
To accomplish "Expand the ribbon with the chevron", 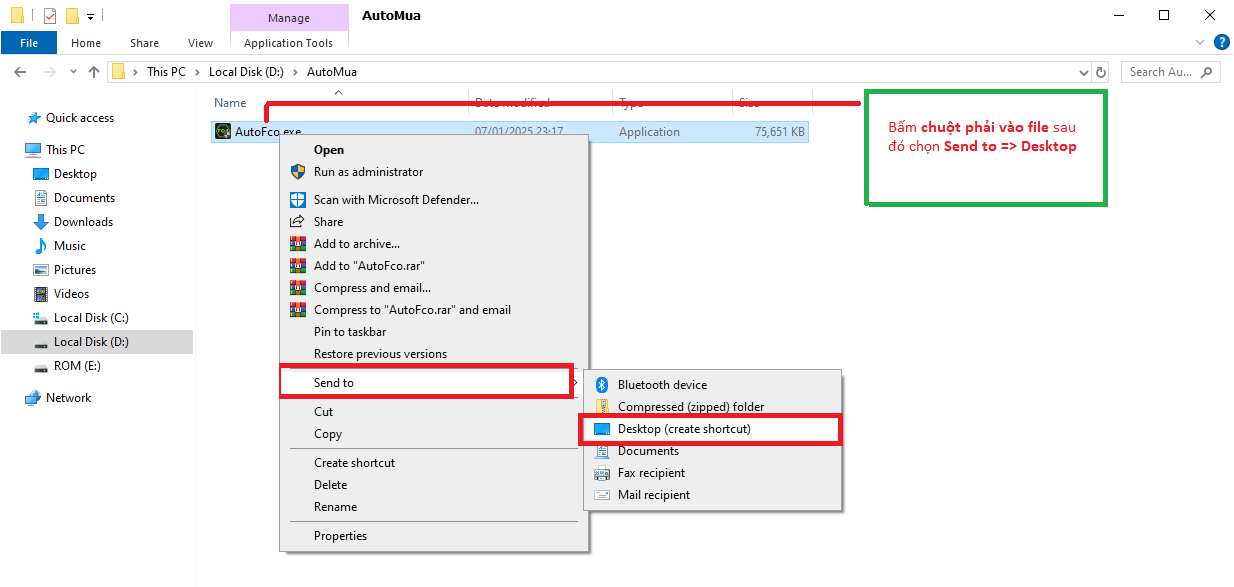I will (1200, 42).
